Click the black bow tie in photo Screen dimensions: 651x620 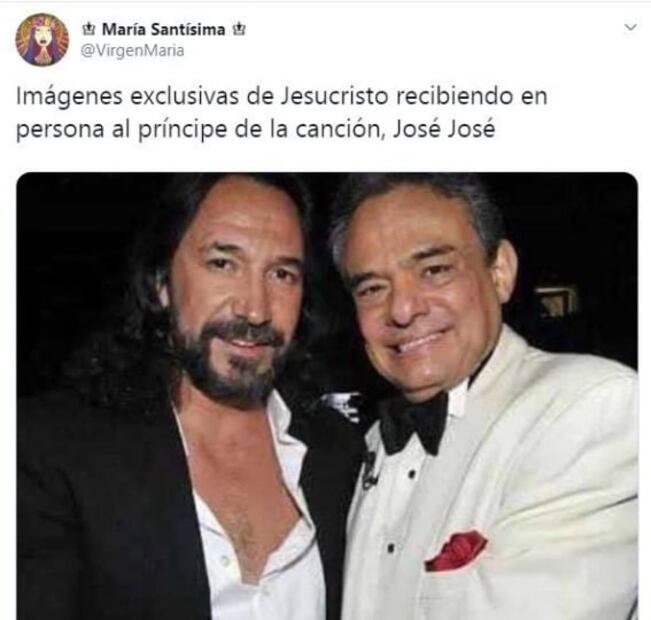point(414,424)
